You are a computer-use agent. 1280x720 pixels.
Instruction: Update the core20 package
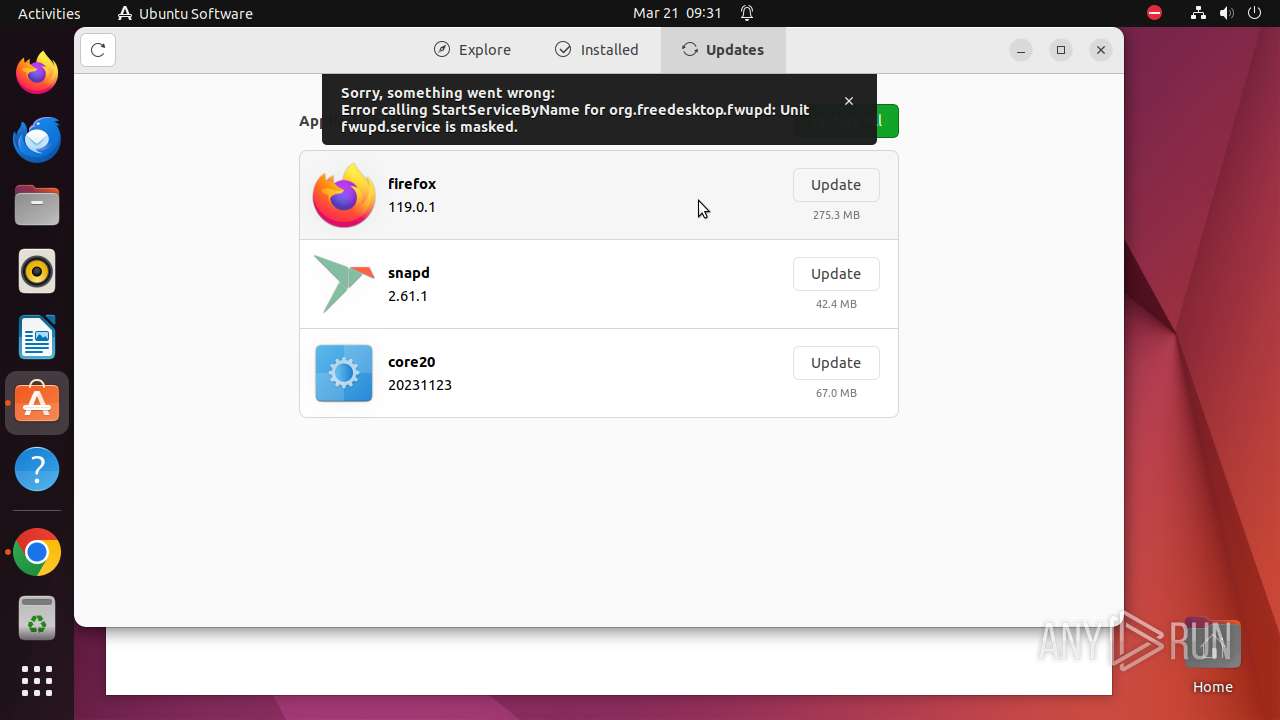click(x=836, y=363)
